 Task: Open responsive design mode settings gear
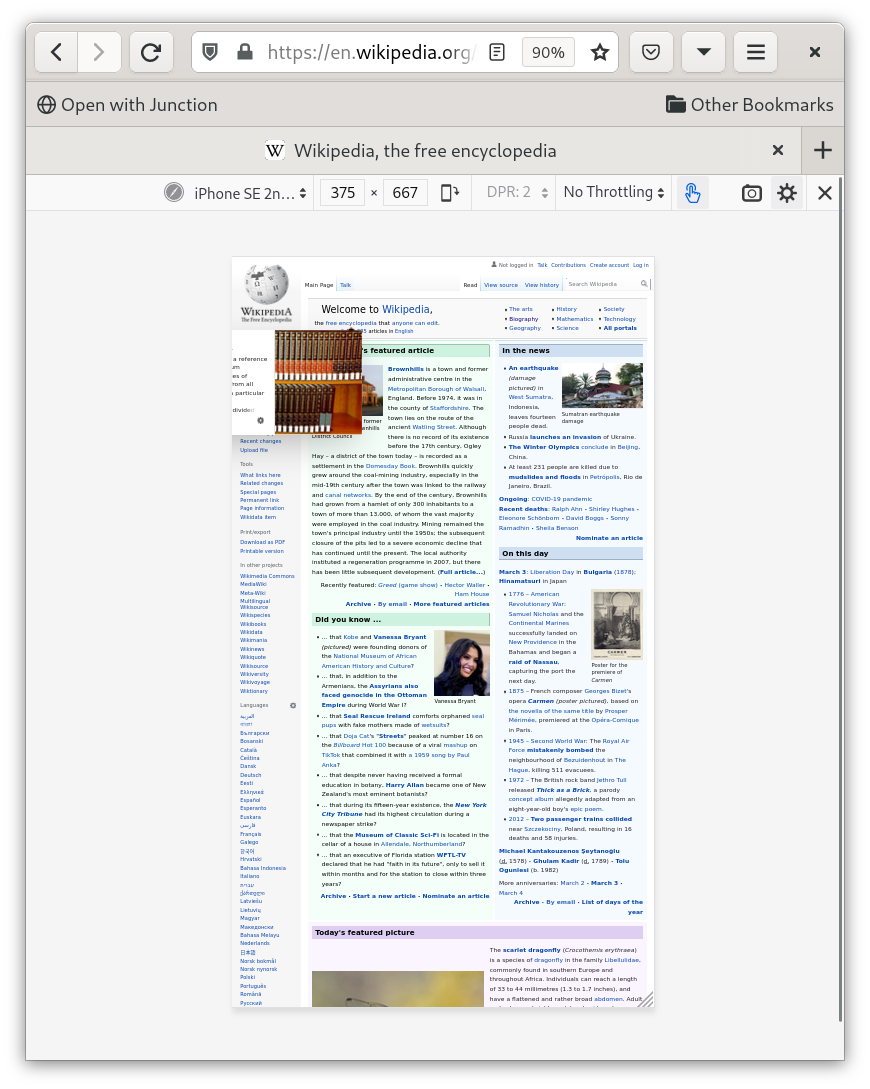[787, 192]
